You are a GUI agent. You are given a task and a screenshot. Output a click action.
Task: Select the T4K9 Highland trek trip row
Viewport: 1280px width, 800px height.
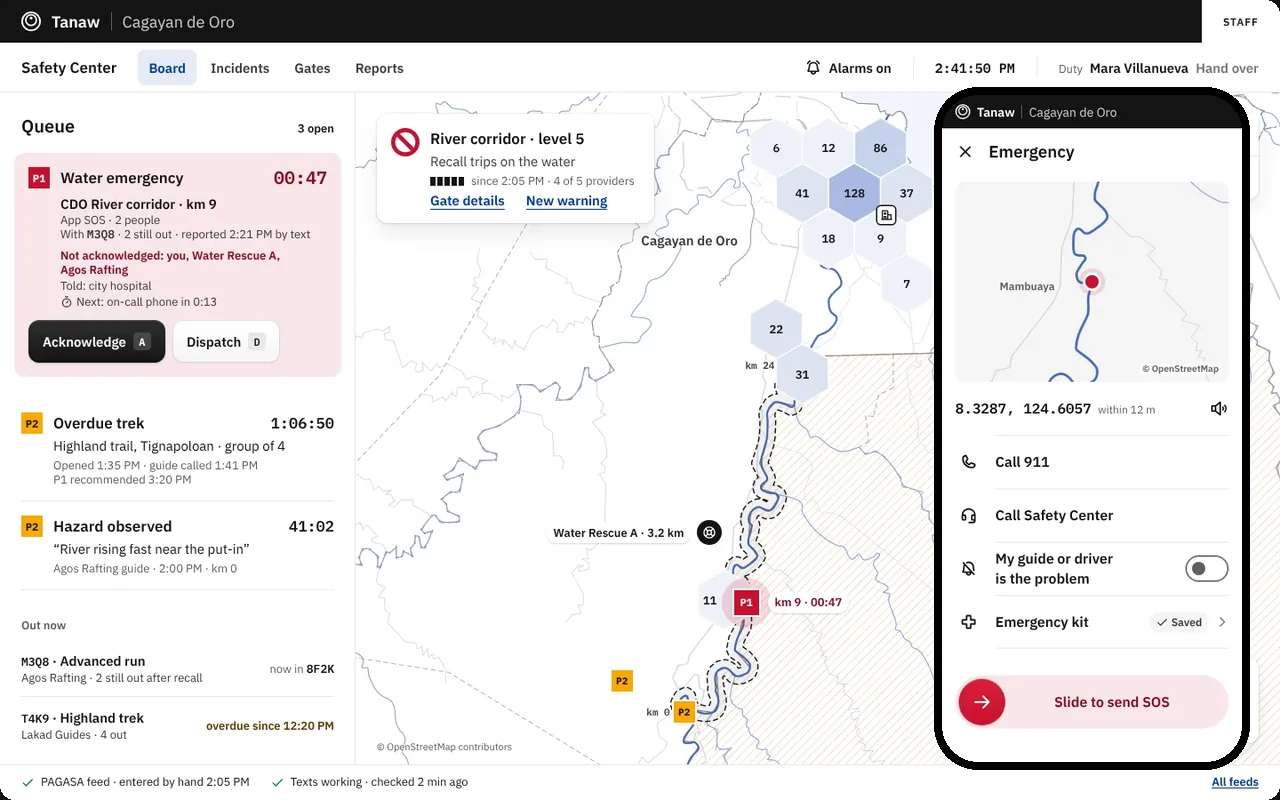coord(178,726)
